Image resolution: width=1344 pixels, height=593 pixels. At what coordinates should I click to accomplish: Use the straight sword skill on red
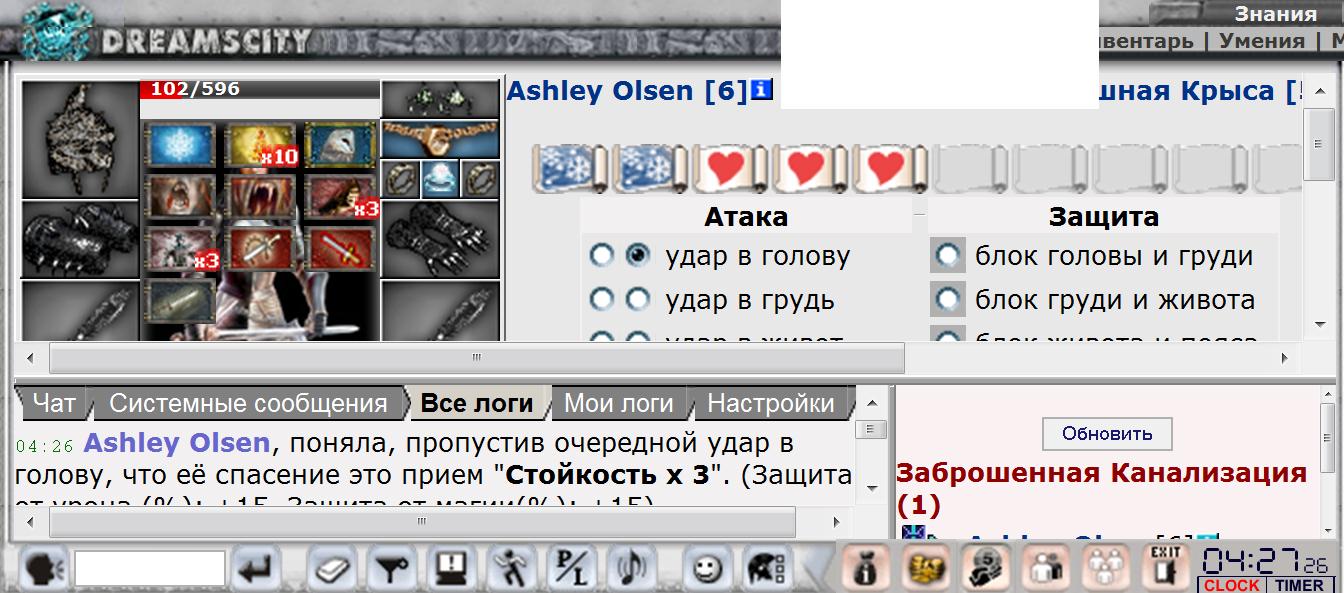[340, 248]
